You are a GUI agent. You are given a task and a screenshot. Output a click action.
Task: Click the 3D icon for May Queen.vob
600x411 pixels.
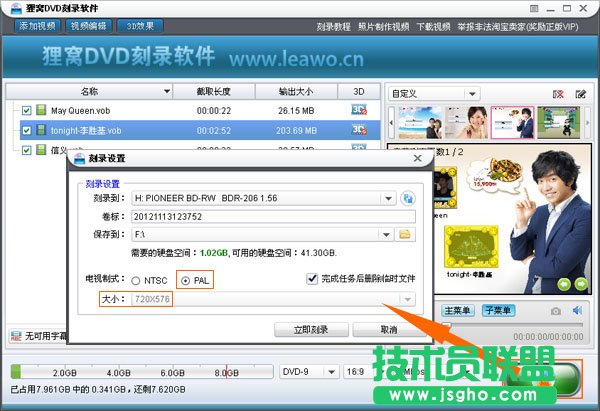click(x=359, y=110)
